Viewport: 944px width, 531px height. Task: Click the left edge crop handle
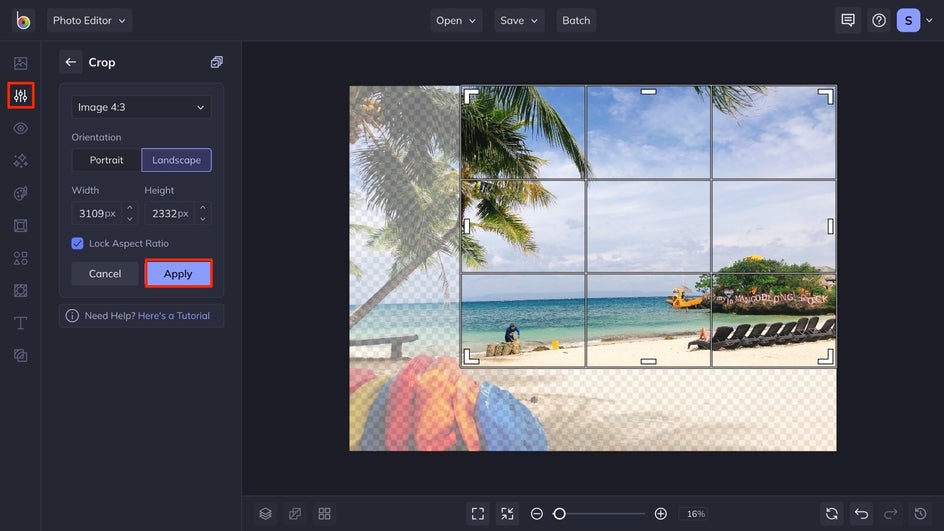(x=467, y=226)
